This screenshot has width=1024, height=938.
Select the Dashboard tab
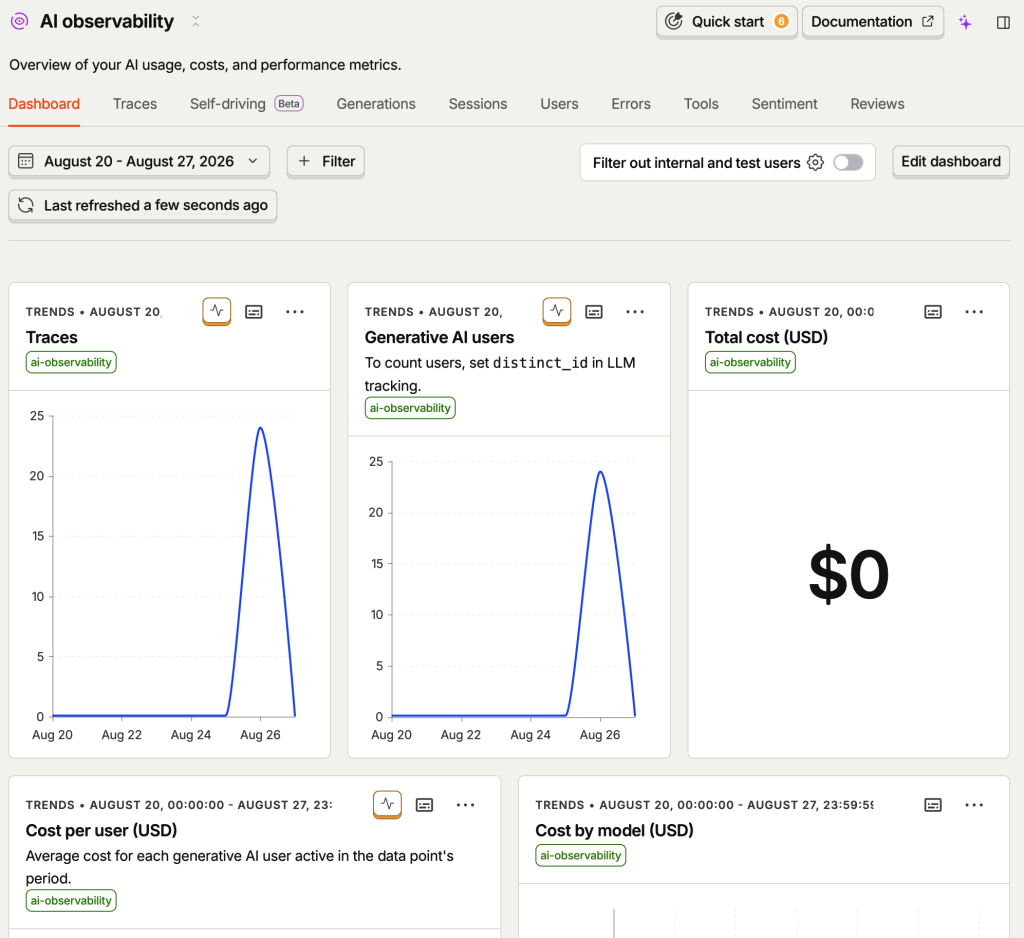[44, 104]
